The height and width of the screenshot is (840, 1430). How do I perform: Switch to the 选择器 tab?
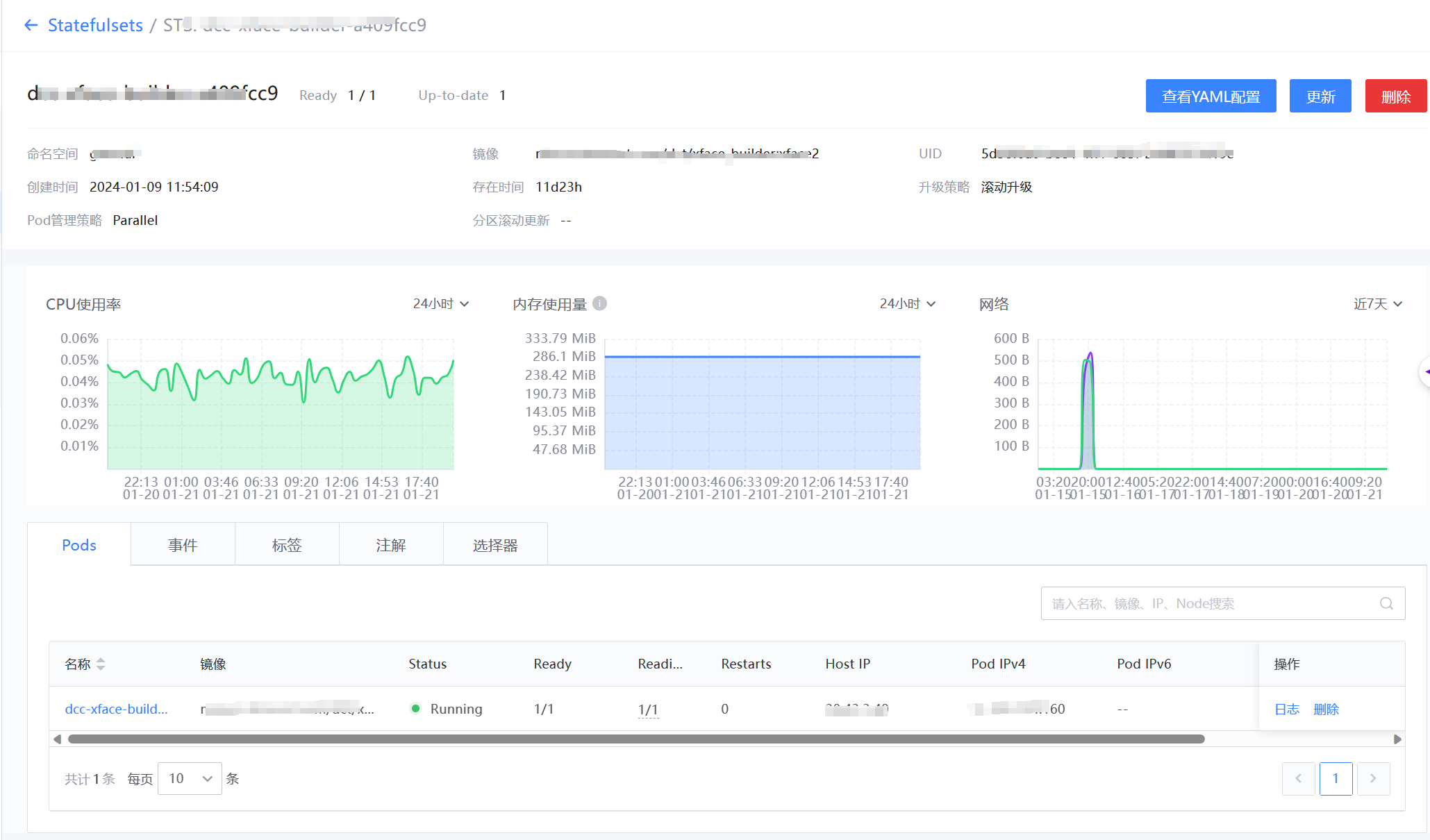tap(495, 545)
